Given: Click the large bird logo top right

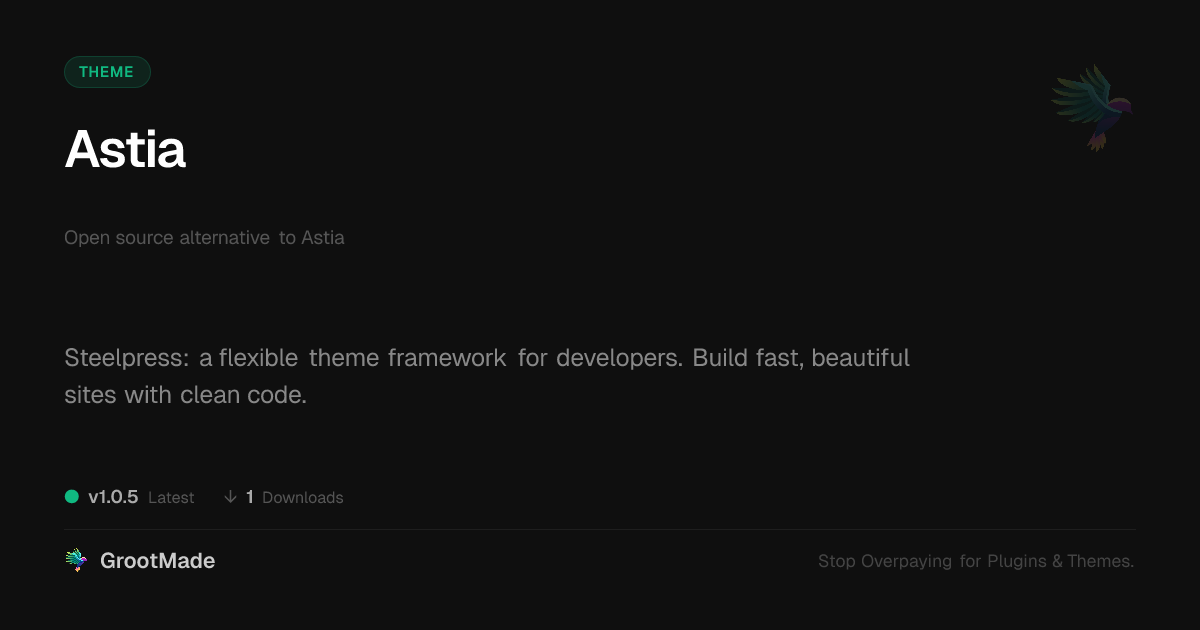Looking at the screenshot, I should point(1092,107).
